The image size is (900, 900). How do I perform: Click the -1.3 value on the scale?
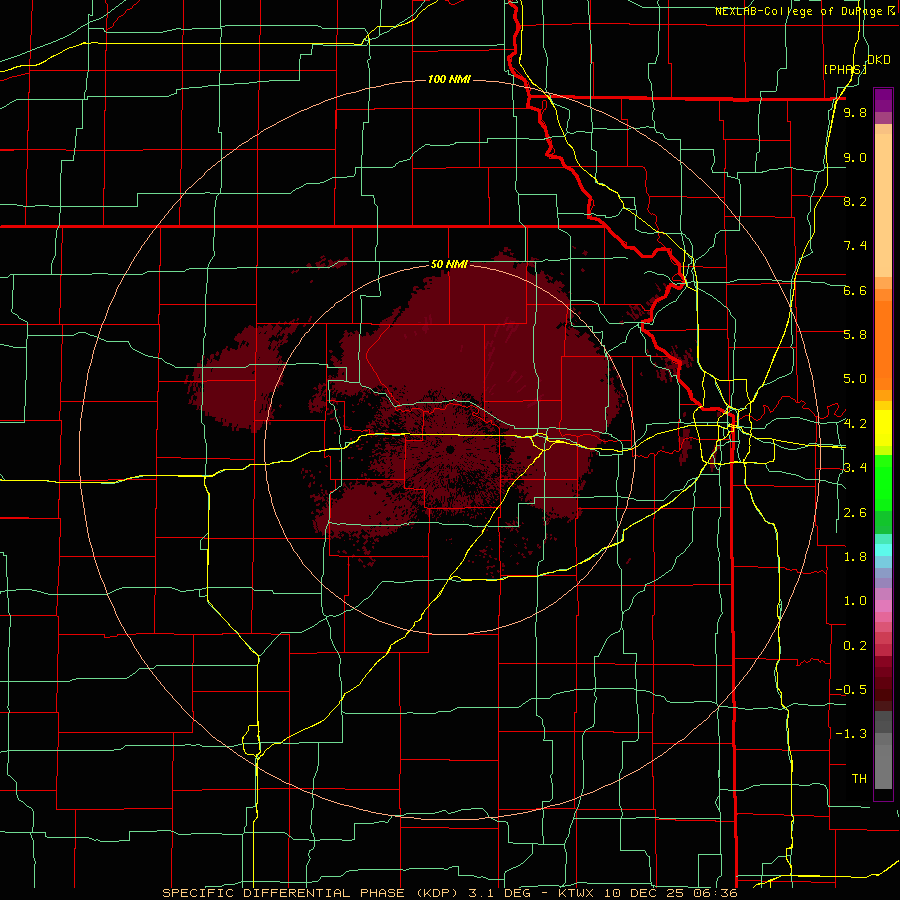[851, 734]
